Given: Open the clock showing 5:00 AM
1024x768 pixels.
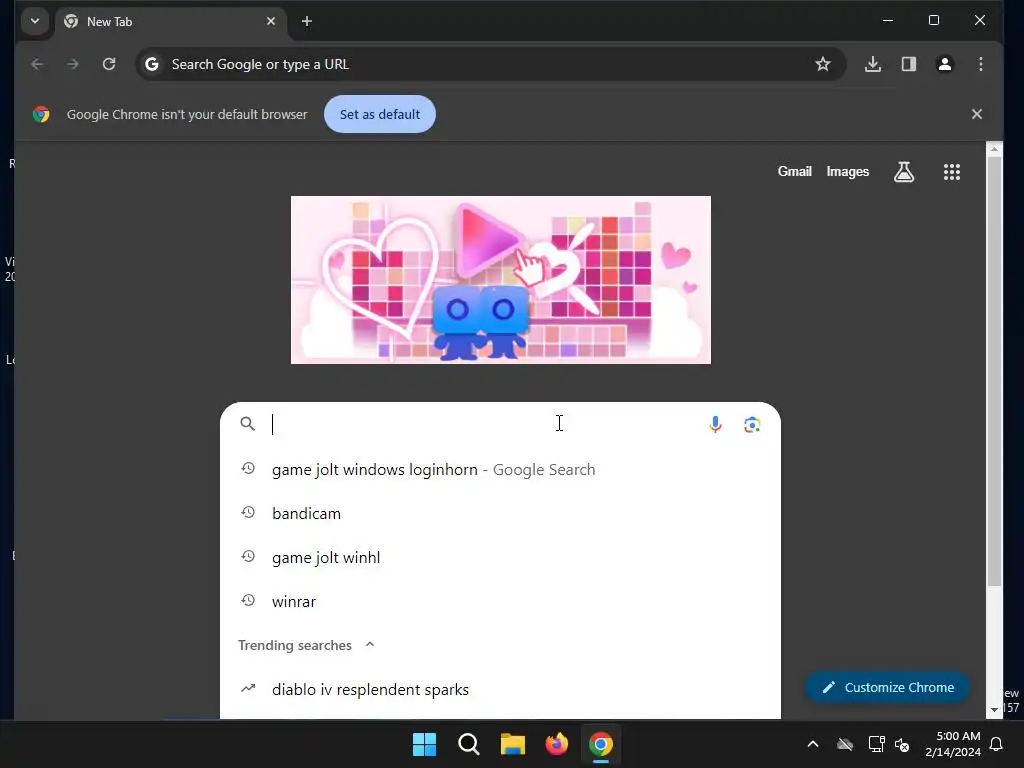Looking at the screenshot, I should click(x=953, y=744).
